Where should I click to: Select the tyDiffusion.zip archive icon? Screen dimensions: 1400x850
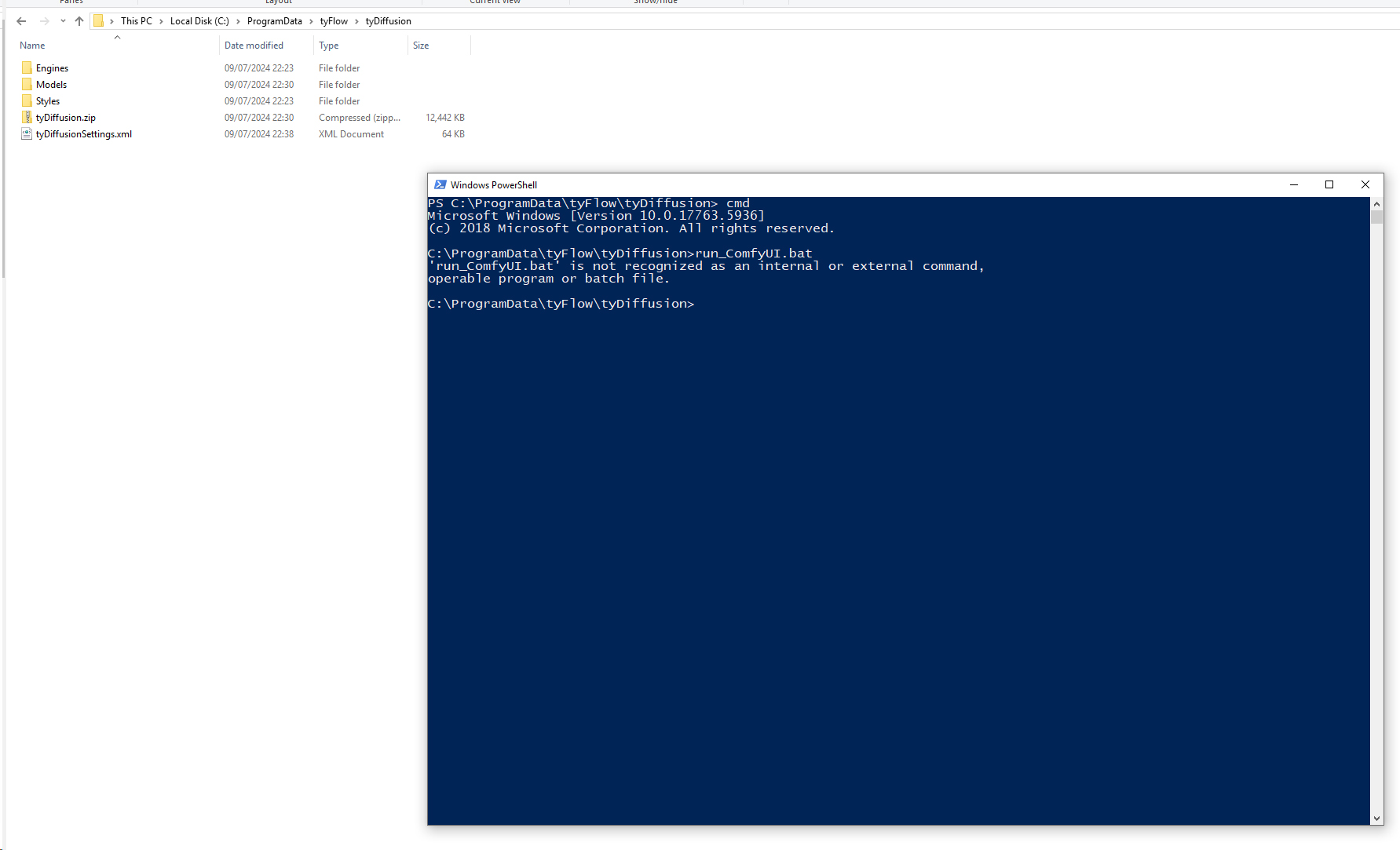click(27, 118)
